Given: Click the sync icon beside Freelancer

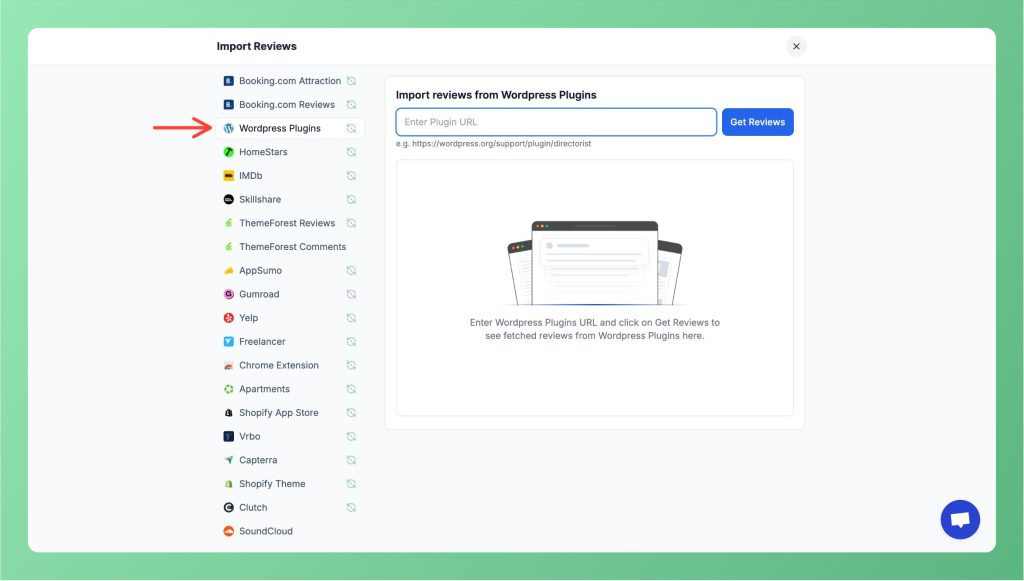Looking at the screenshot, I should 351,341.
